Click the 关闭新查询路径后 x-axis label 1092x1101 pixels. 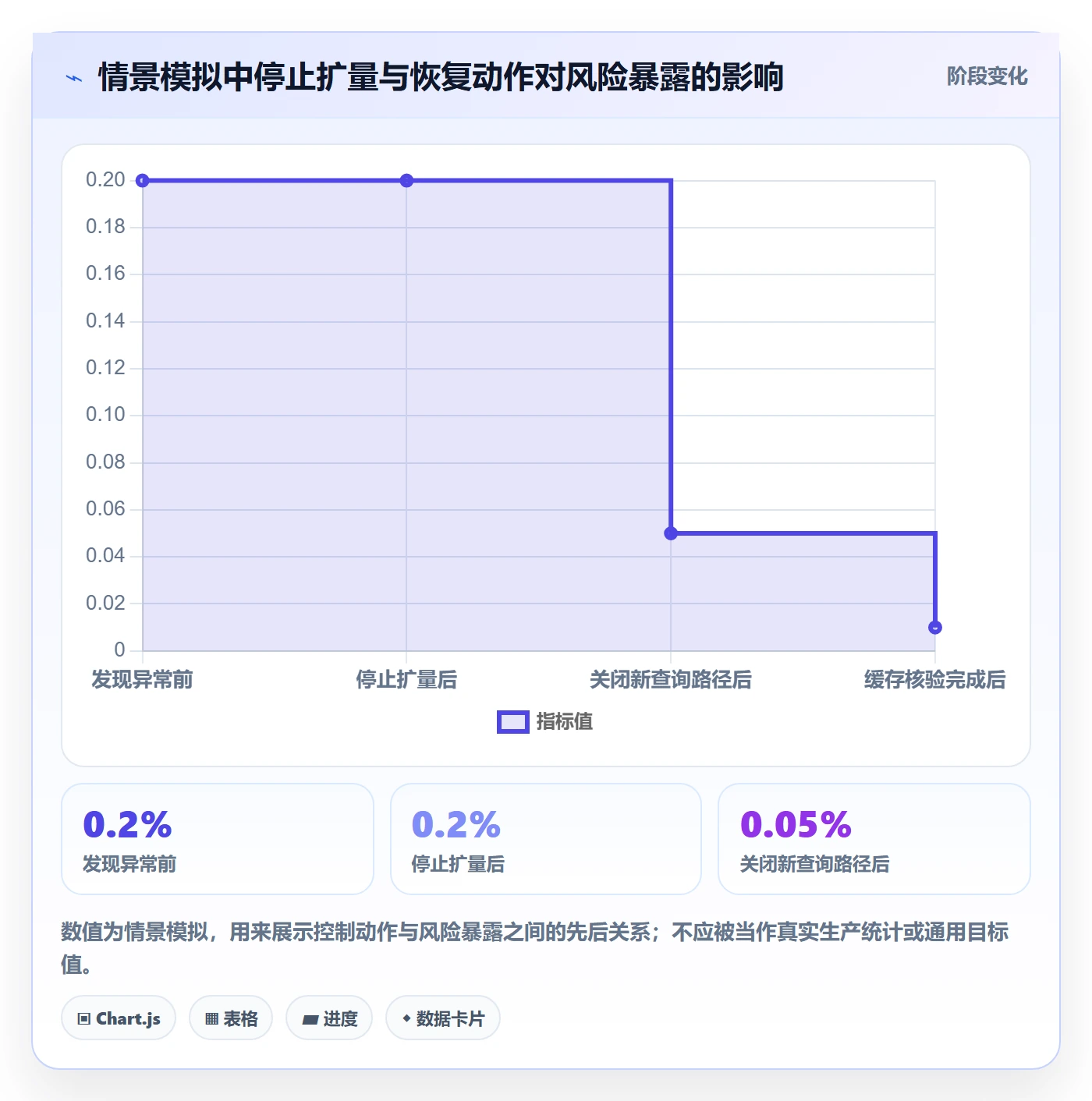[x=671, y=680]
